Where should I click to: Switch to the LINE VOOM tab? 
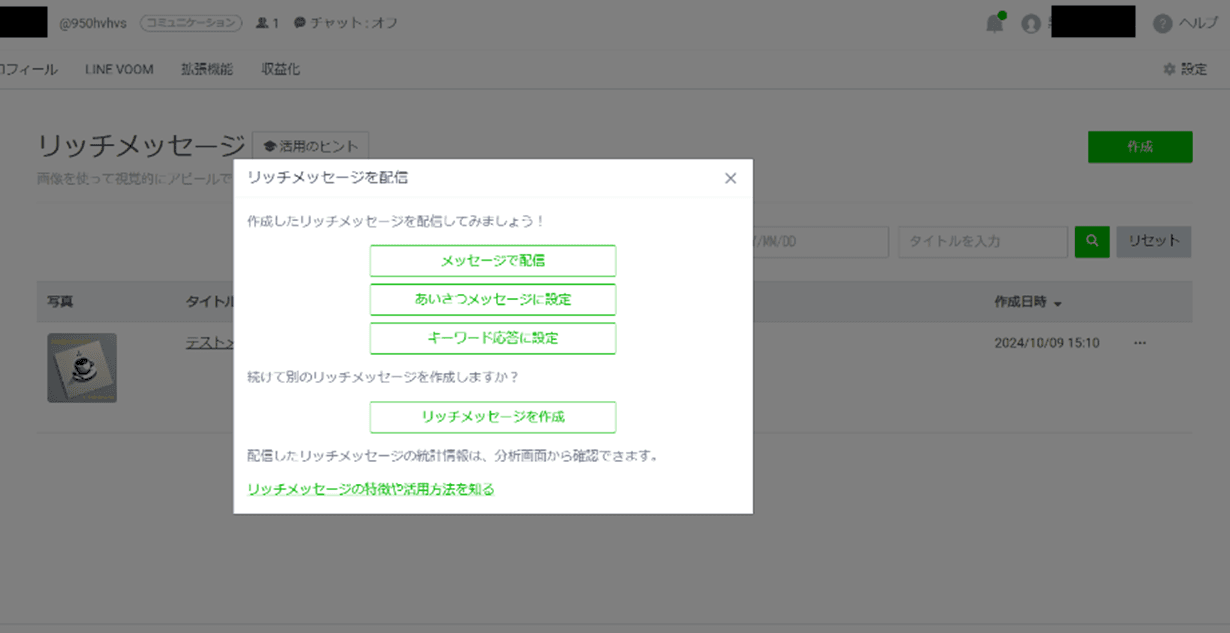[x=119, y=68]
